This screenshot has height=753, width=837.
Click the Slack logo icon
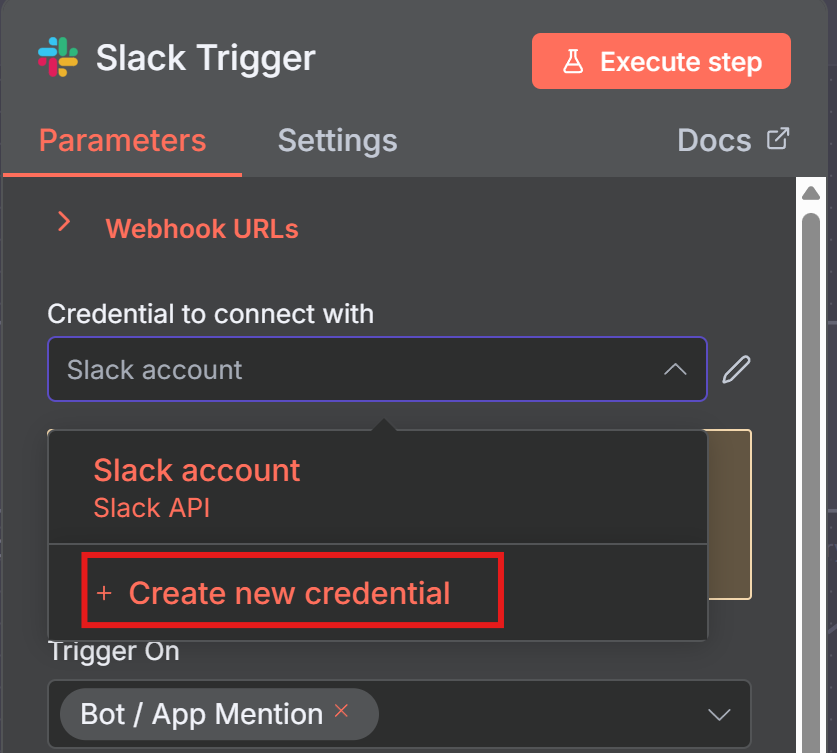click(58, 59)
